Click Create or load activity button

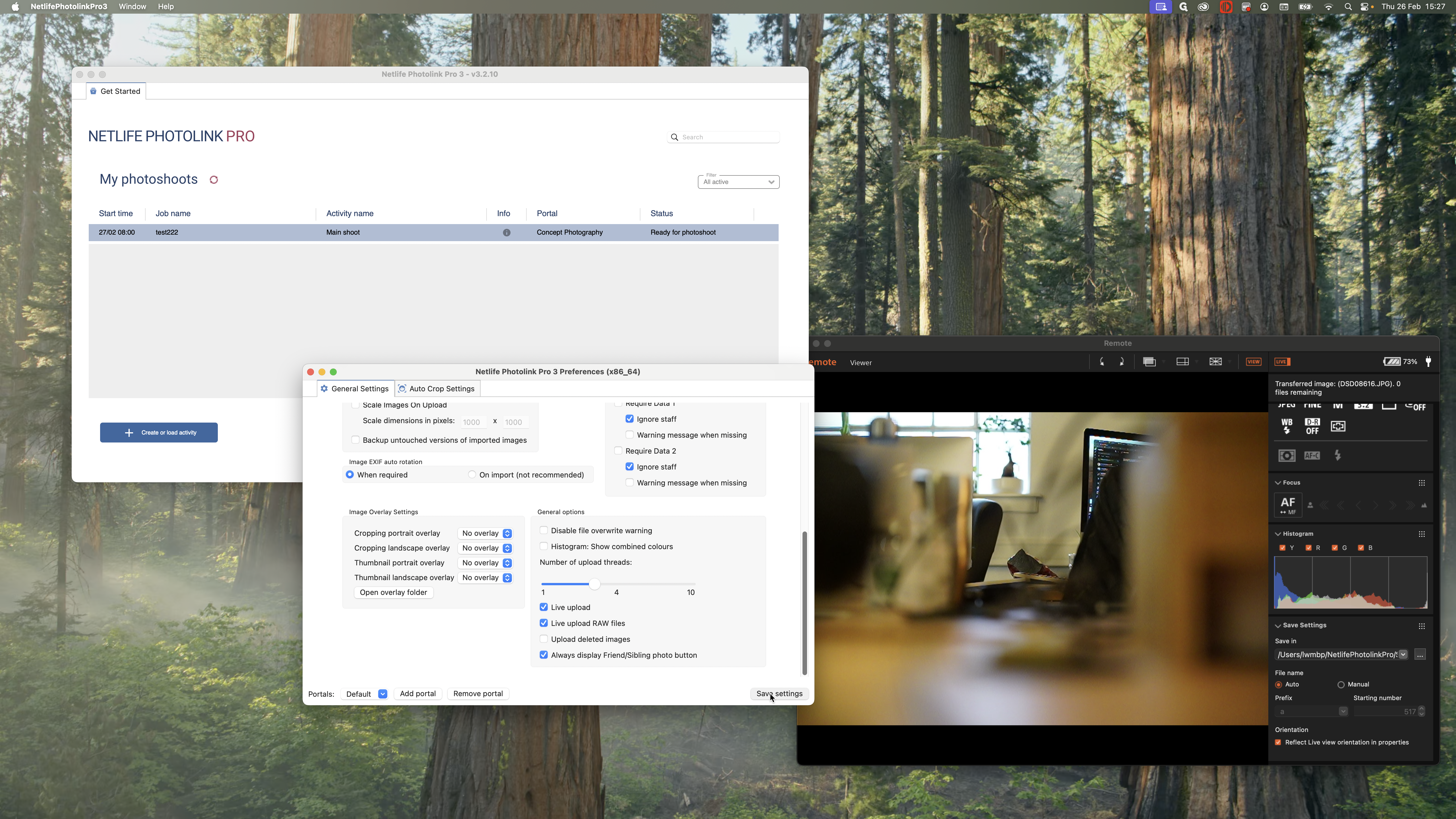point(159,432)
